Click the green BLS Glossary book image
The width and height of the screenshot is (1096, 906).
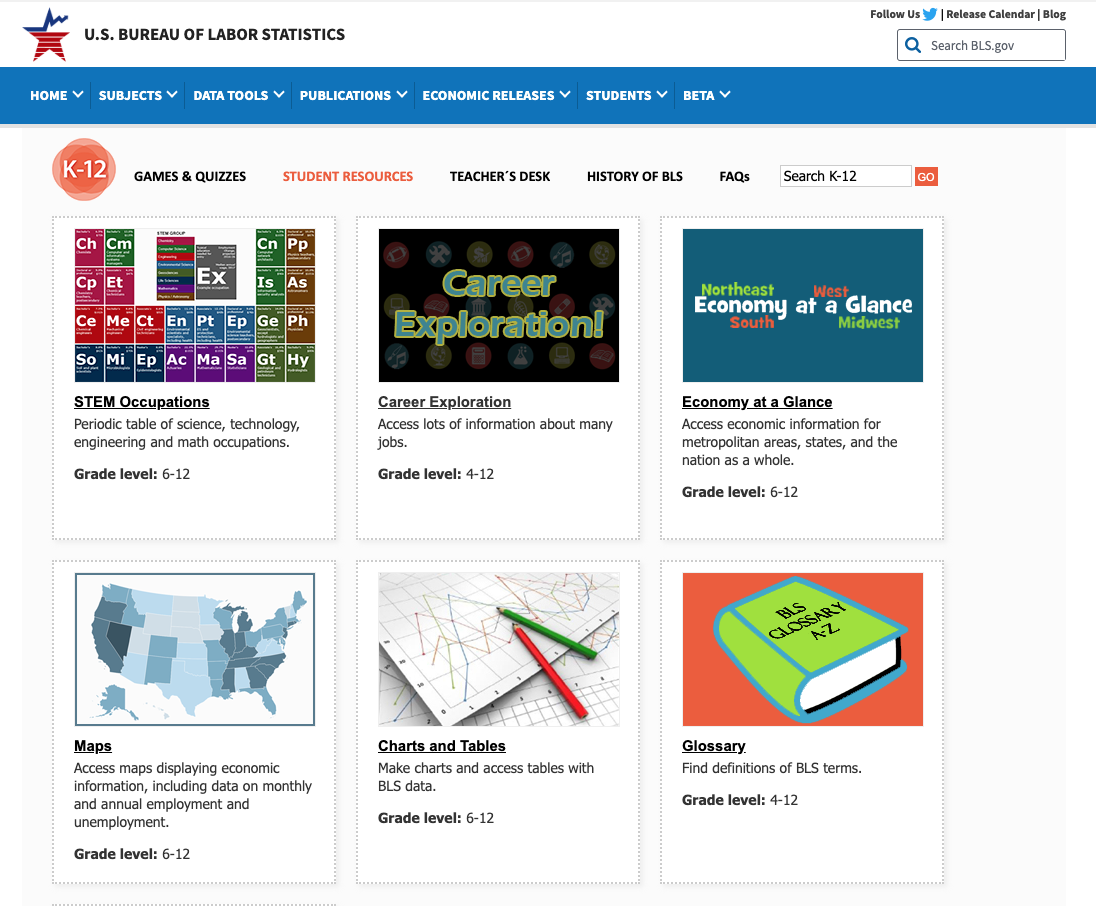point(802,649)
